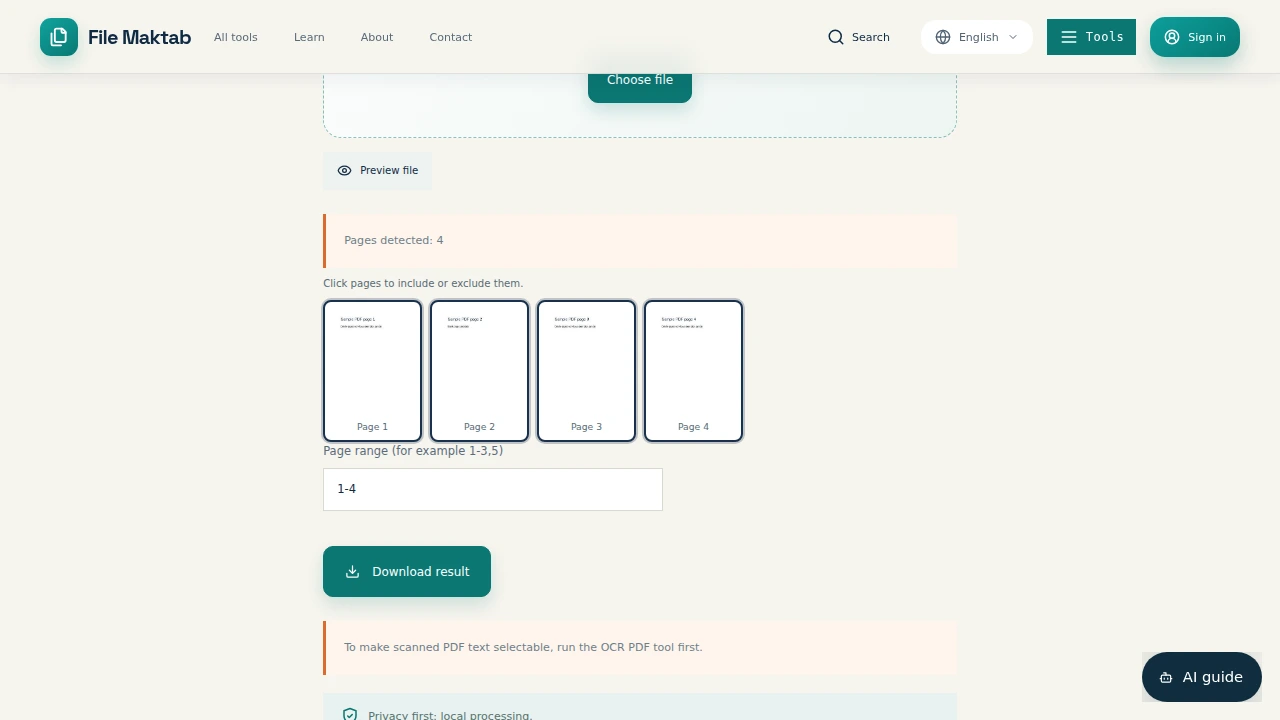This screenshot has width=1280, height=720.
Task: Click the Pages detected: 4 notice
Action: coord(640,241)
